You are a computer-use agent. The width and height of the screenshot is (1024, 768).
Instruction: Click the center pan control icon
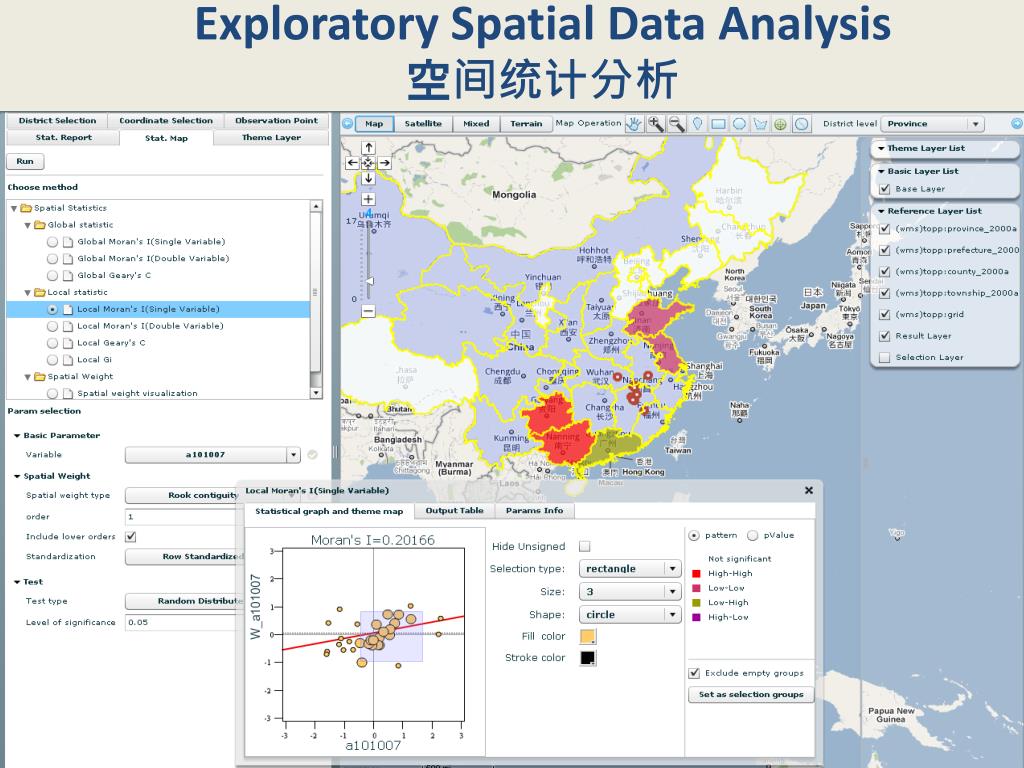[368, 163]
